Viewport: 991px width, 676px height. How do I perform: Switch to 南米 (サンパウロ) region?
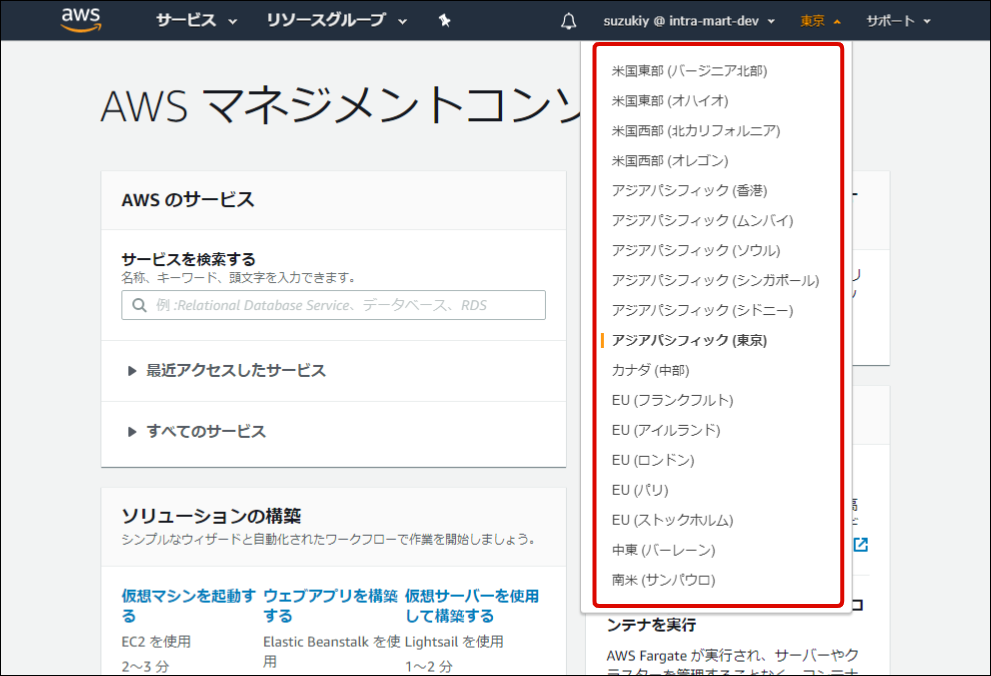pos(663,581)
